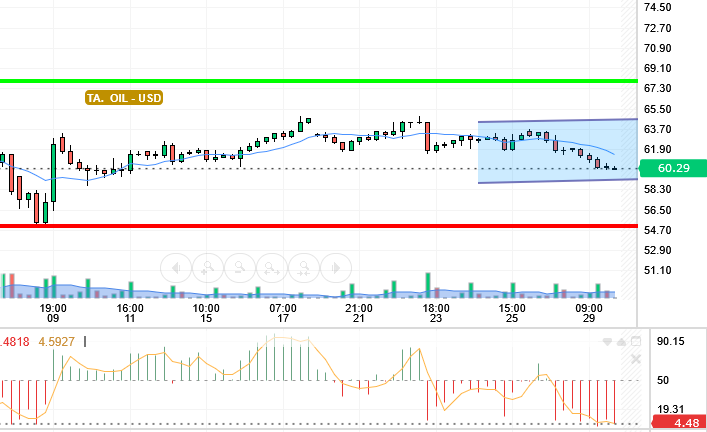Image resolution: width=707 pixels, height=432 pixels.
Task: Click the time axis label 15:00 25
Action: click(512, 313)
